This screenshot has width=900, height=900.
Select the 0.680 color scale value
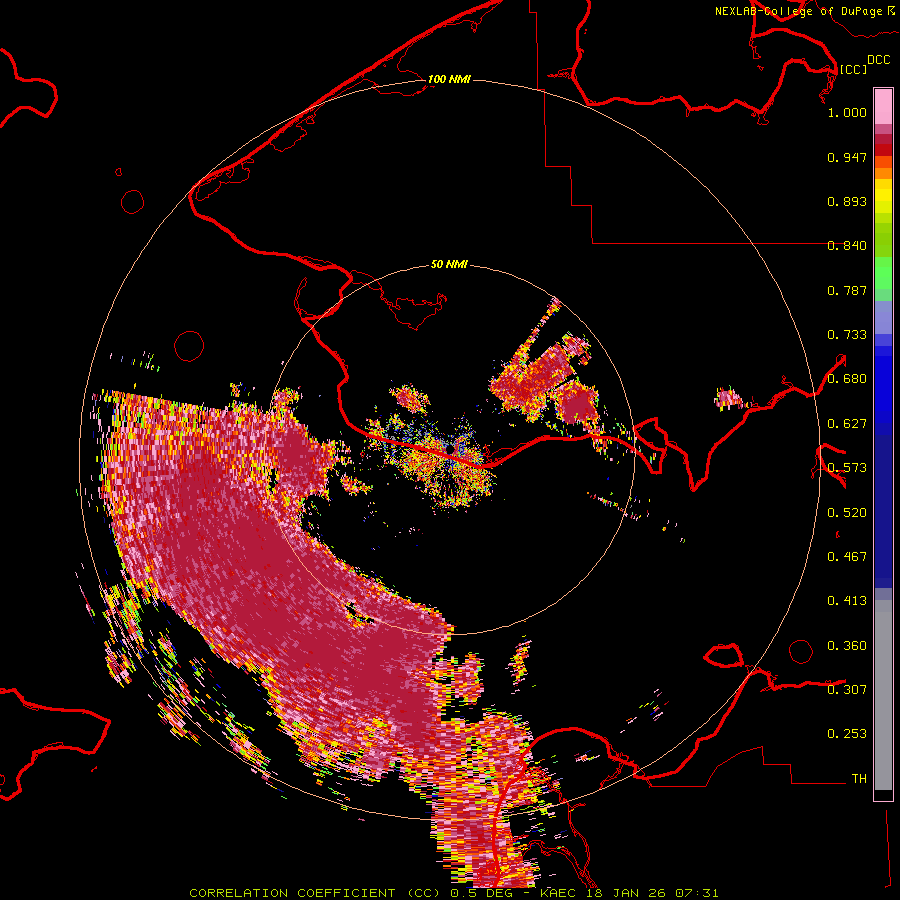(847, 379)
